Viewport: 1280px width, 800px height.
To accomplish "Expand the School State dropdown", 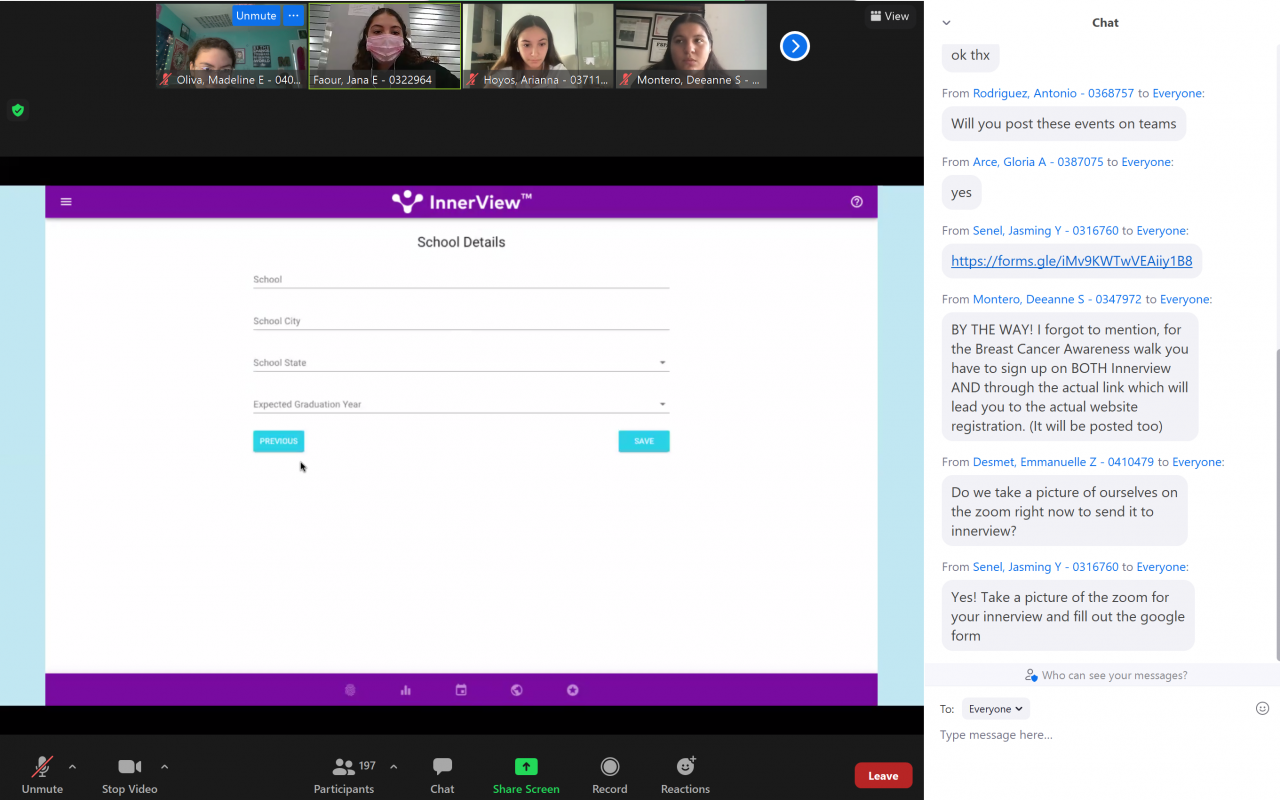I will tap(461, 363).
